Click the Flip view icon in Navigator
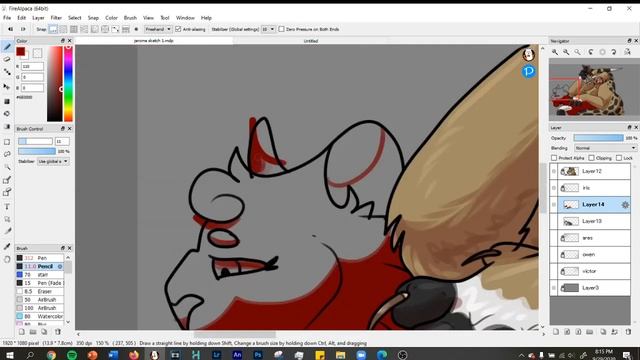The height and width of the screenshot is (360, 640). pyautogui.click(x=627, y=52)
